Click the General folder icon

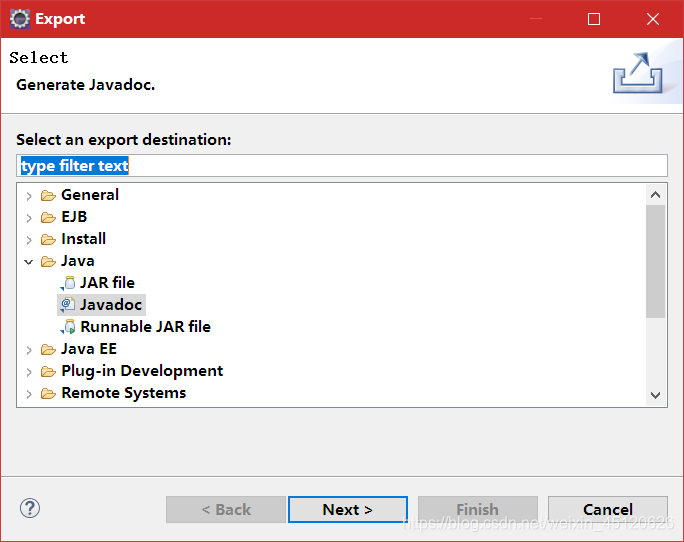pyautogui.click(x=48, y=196)
